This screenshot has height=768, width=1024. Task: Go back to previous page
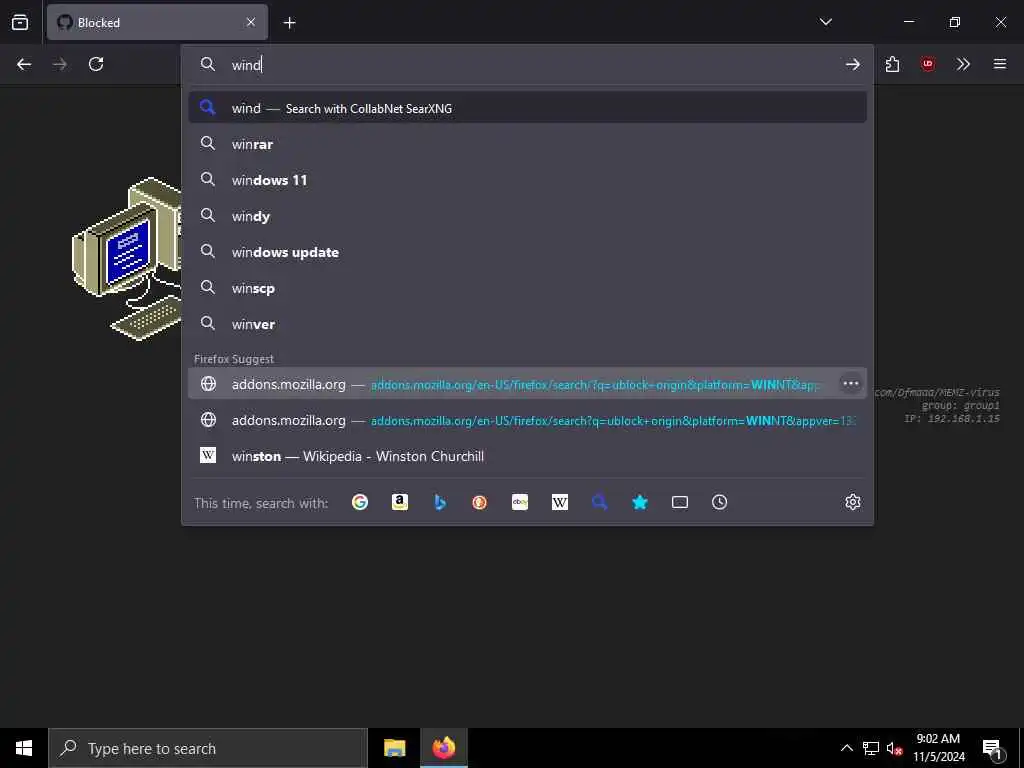click(24, 64)
